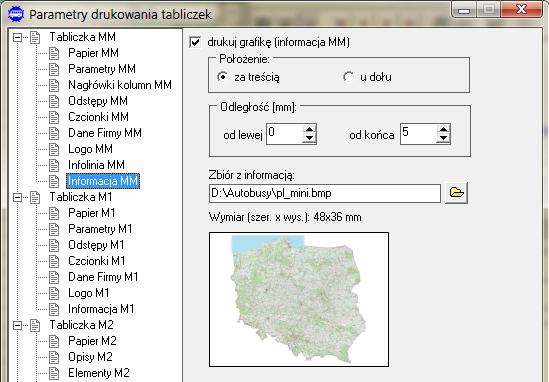549x382 pixels.
Task: Open Parametry M1 settings
Action: [x=100, y=229]
